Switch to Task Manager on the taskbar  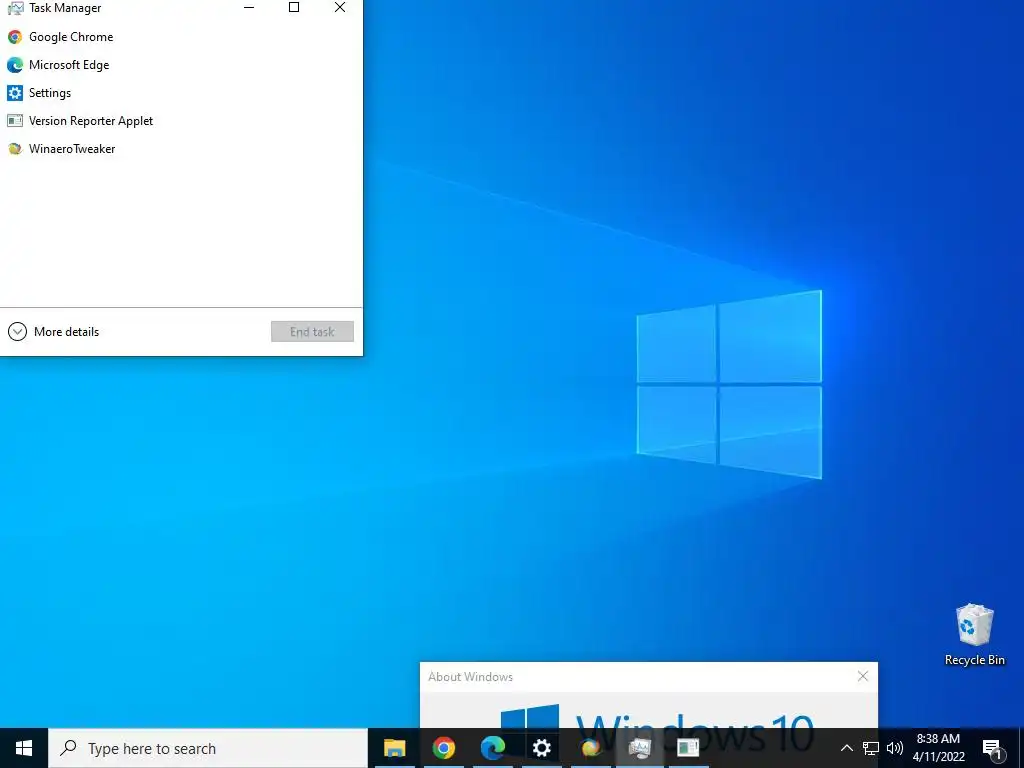pos(639,748)
